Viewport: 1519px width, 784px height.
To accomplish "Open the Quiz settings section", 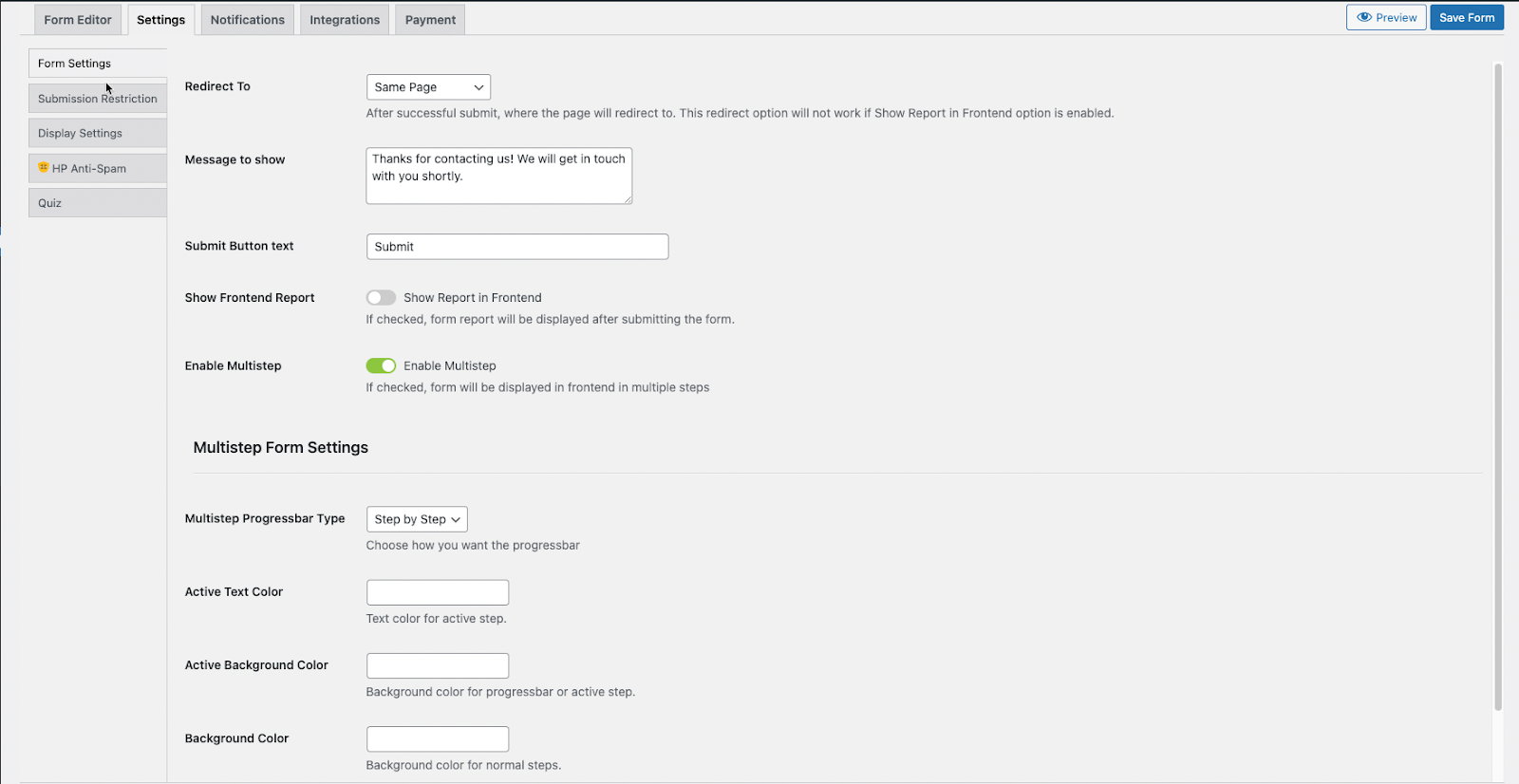I will click(x=98, y=203).
